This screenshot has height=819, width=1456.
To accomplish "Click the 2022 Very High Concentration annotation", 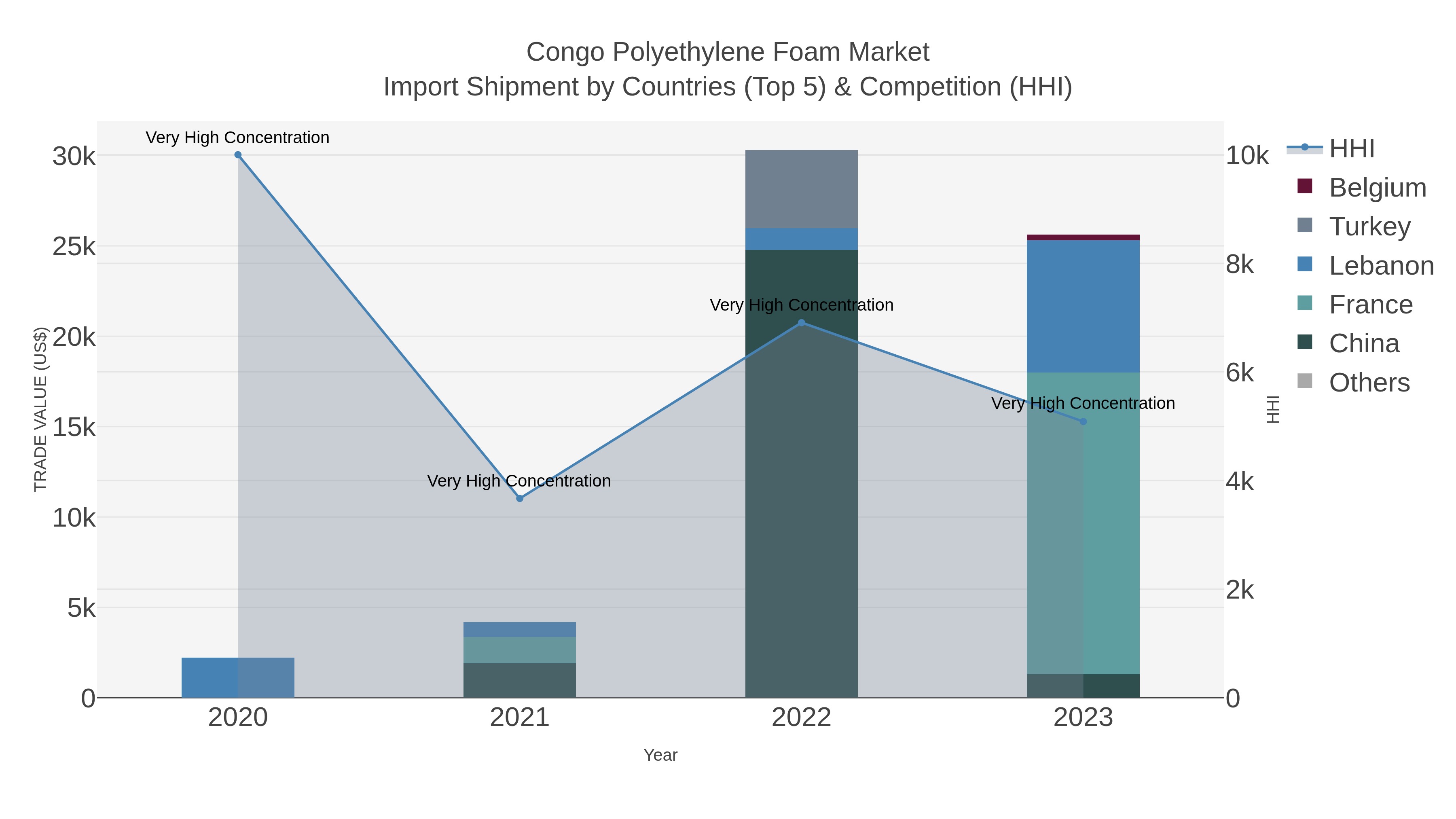I will (x=802, y=305).
